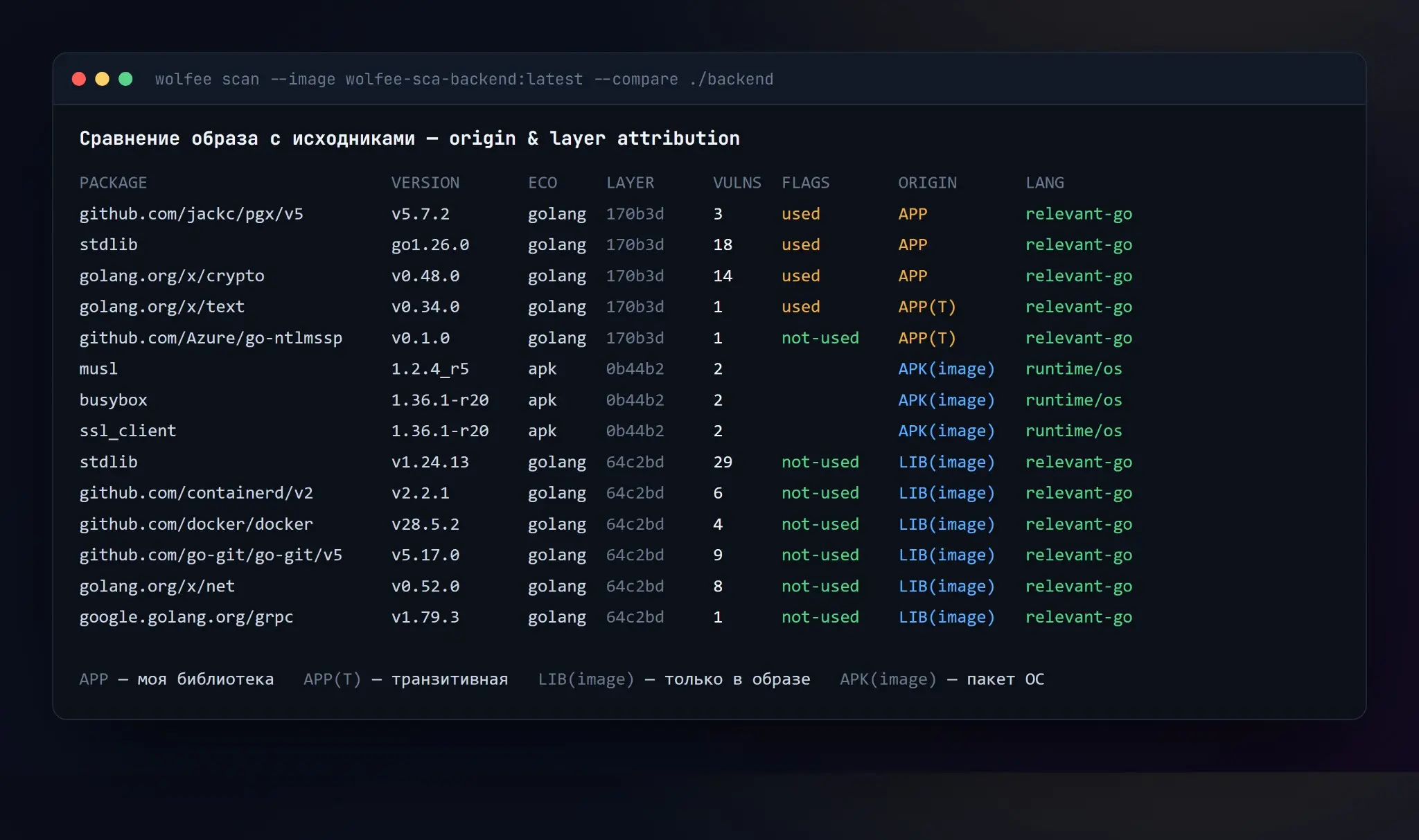Select package github.com/containerd/v2
The height and width of the screenshot is (840, 1419).
point(196,493)
